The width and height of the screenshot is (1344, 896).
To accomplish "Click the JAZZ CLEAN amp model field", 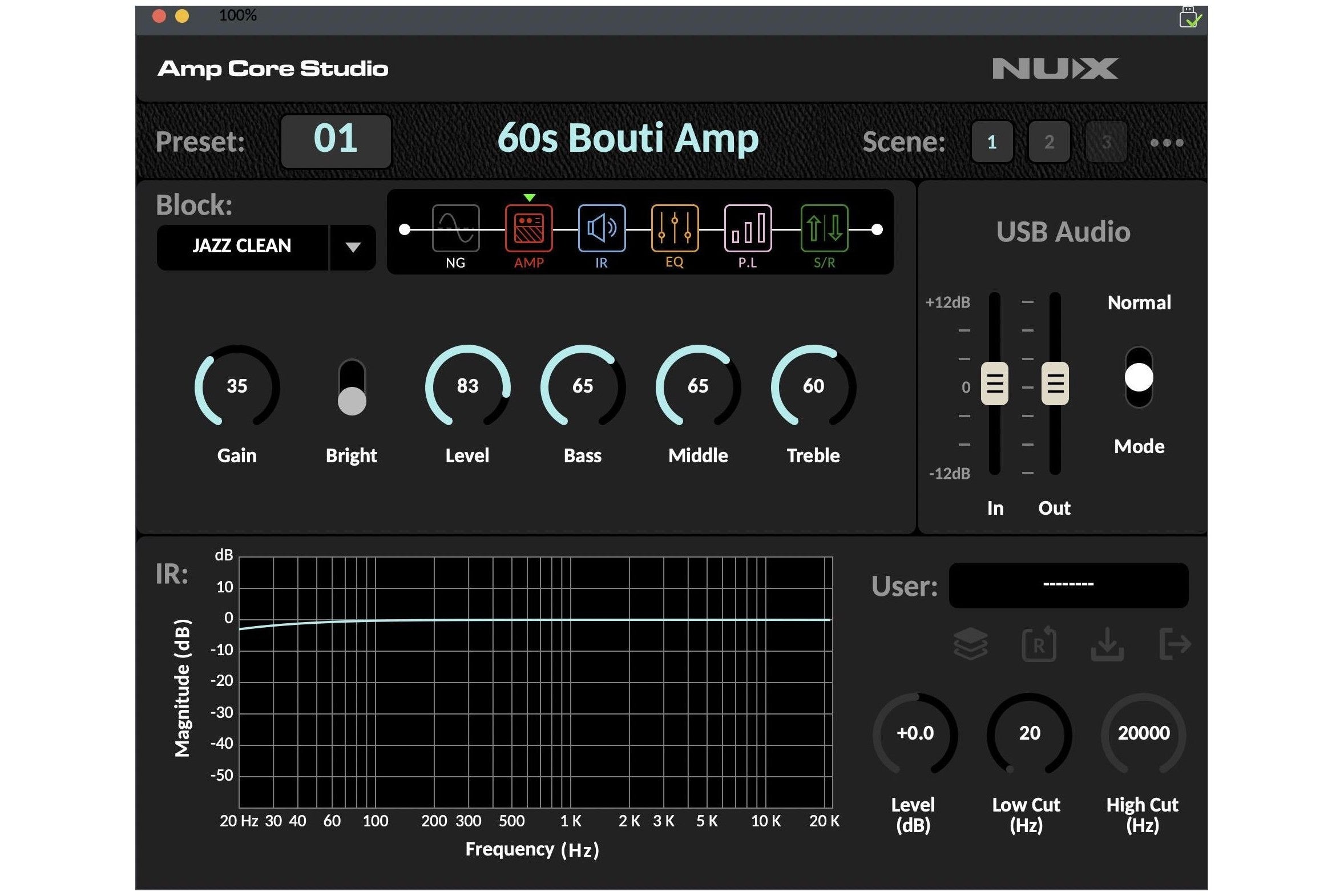I will tap(243, 247).
